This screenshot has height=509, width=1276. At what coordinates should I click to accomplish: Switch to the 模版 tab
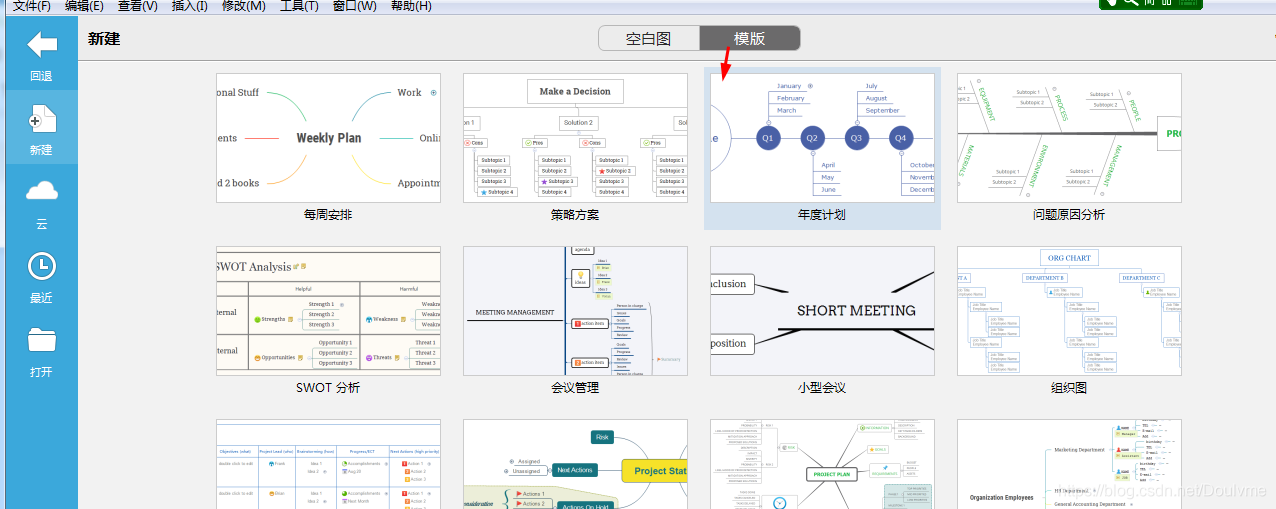click(750, 39)
